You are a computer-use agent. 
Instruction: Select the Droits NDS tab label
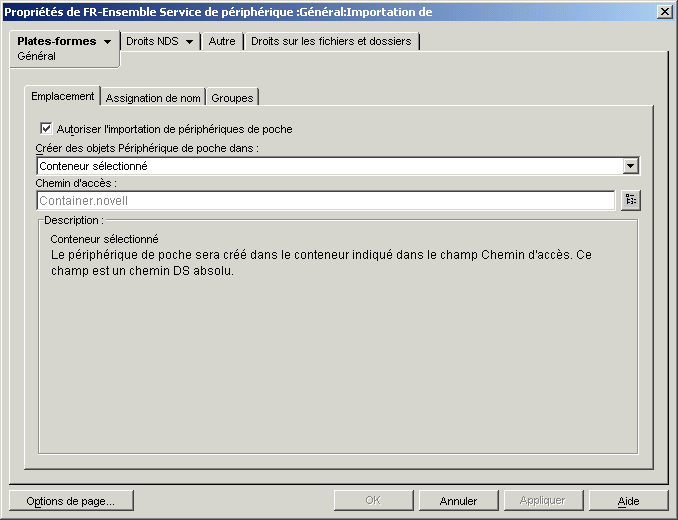[152, 41]
